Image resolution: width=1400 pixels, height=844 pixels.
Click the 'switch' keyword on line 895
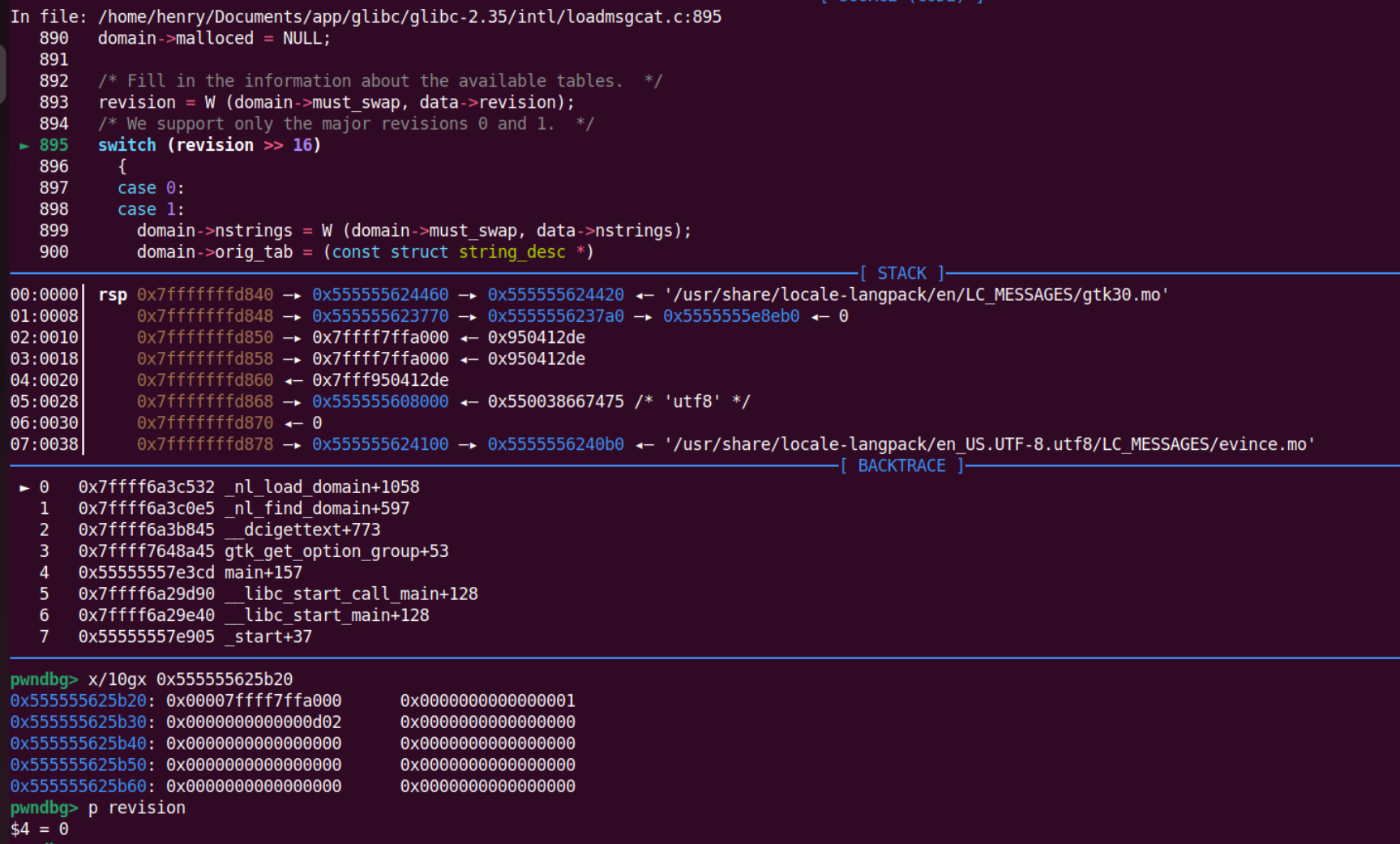(x=126, y=145)
